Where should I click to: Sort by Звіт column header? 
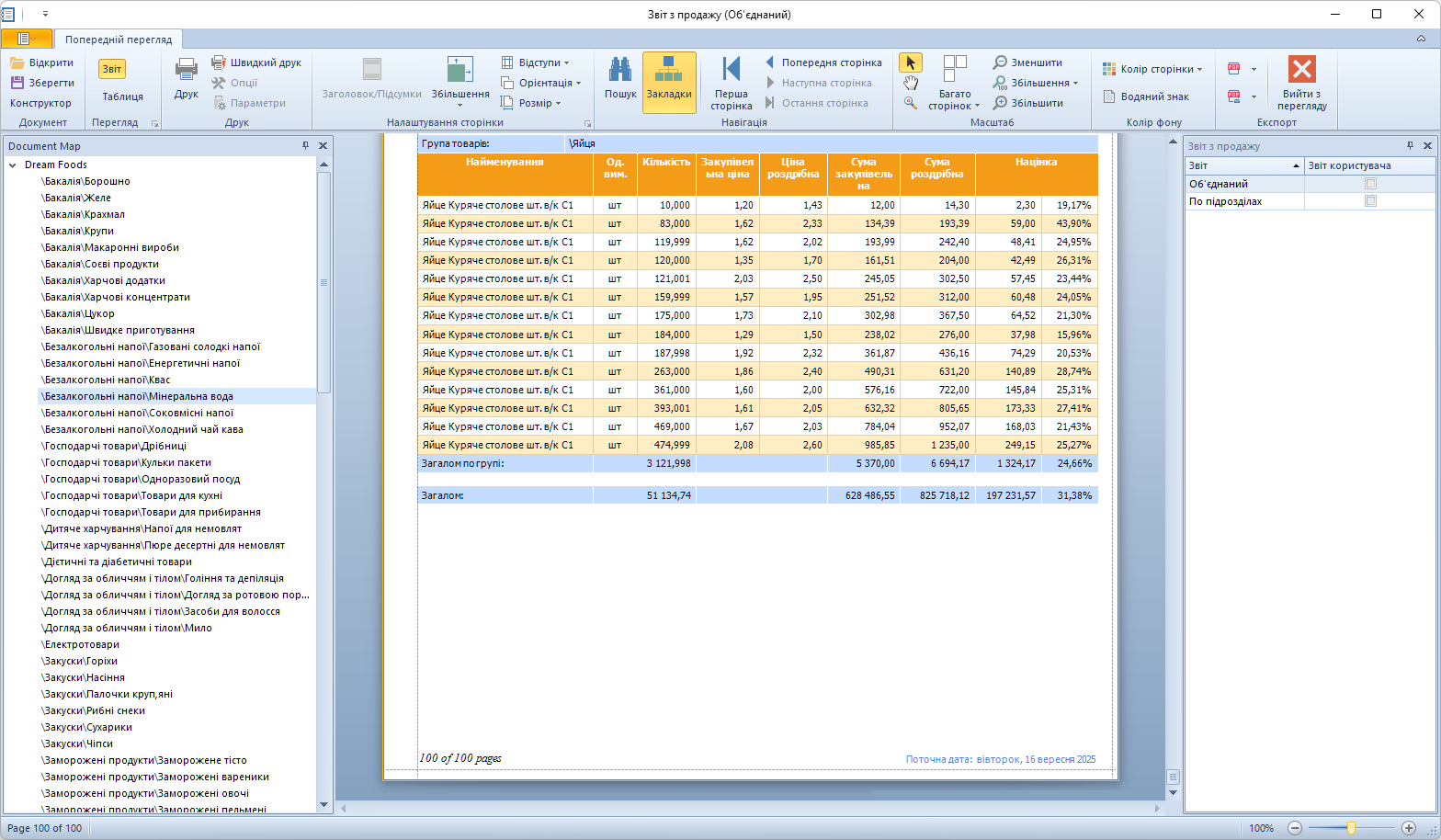pos(1244,165)
